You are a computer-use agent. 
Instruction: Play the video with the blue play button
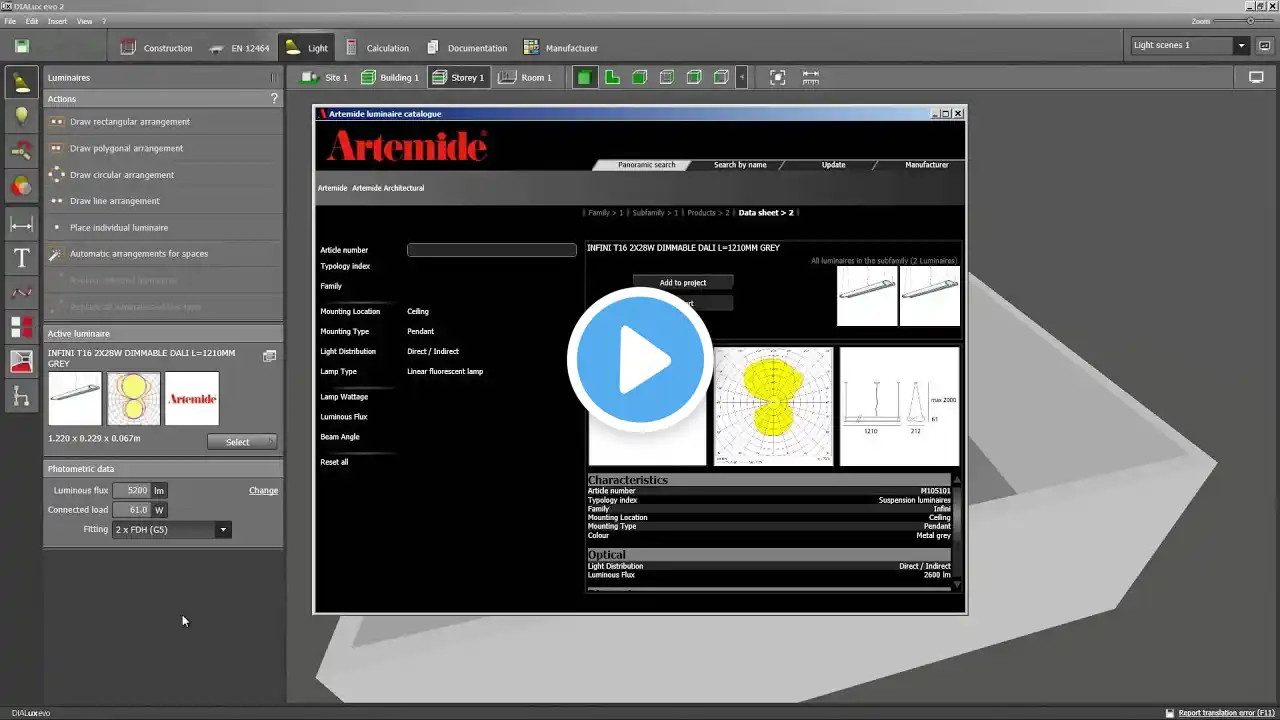pos(640,360)
